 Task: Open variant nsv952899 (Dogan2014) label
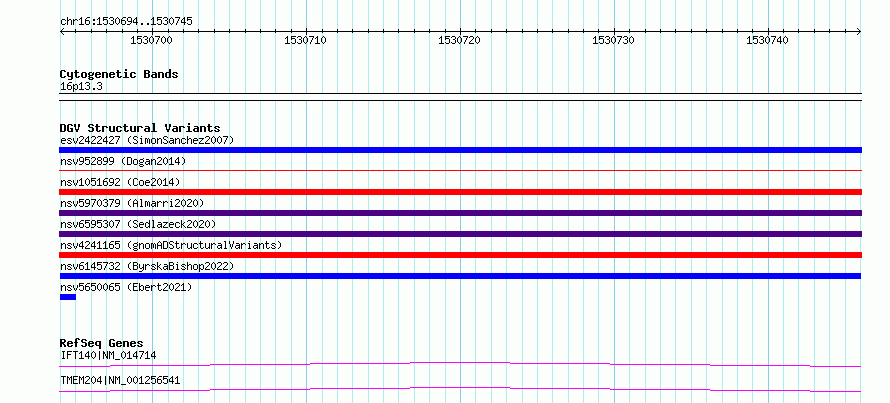pos(123,161)
